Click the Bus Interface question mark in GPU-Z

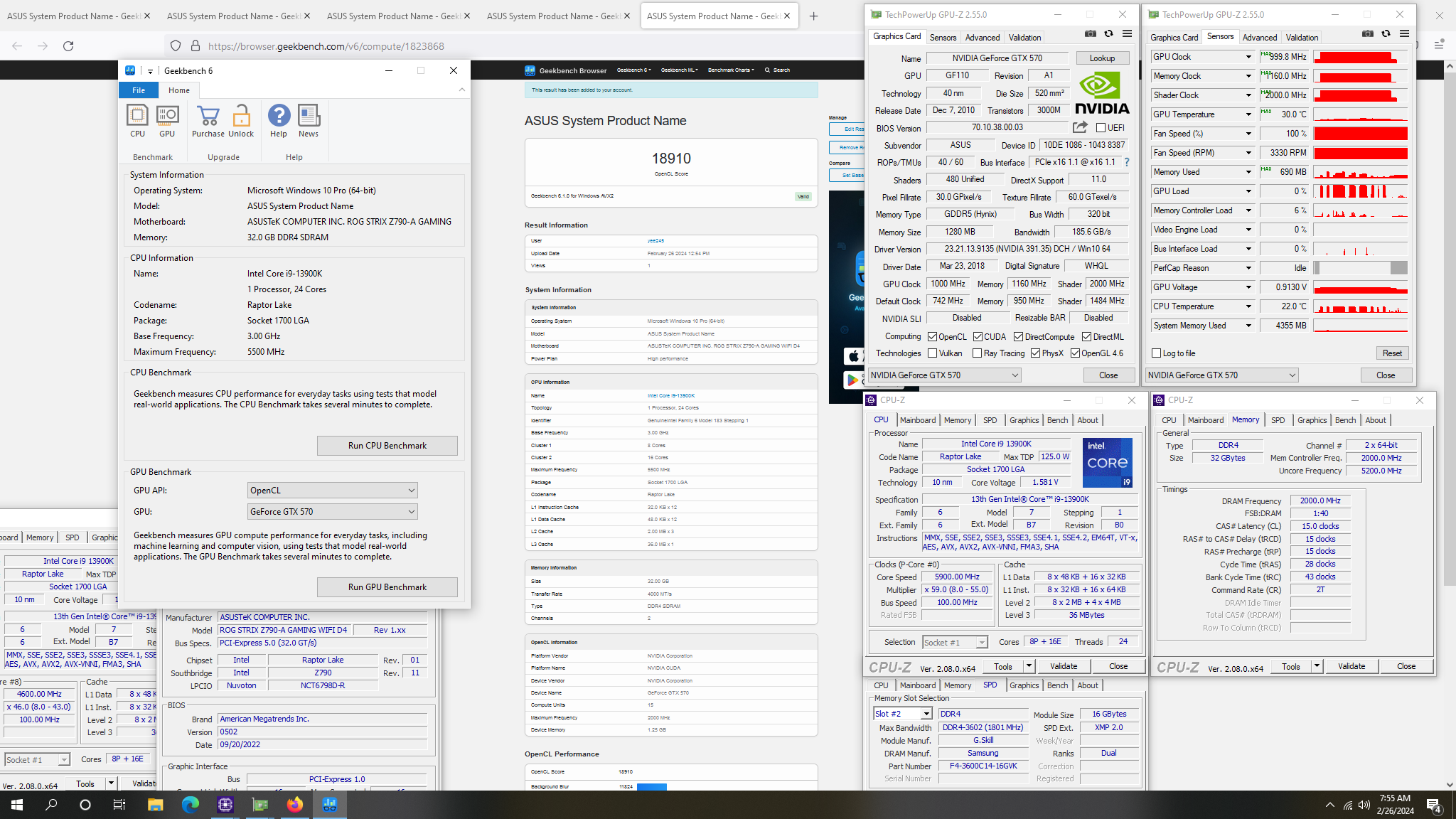(1127, 162)
